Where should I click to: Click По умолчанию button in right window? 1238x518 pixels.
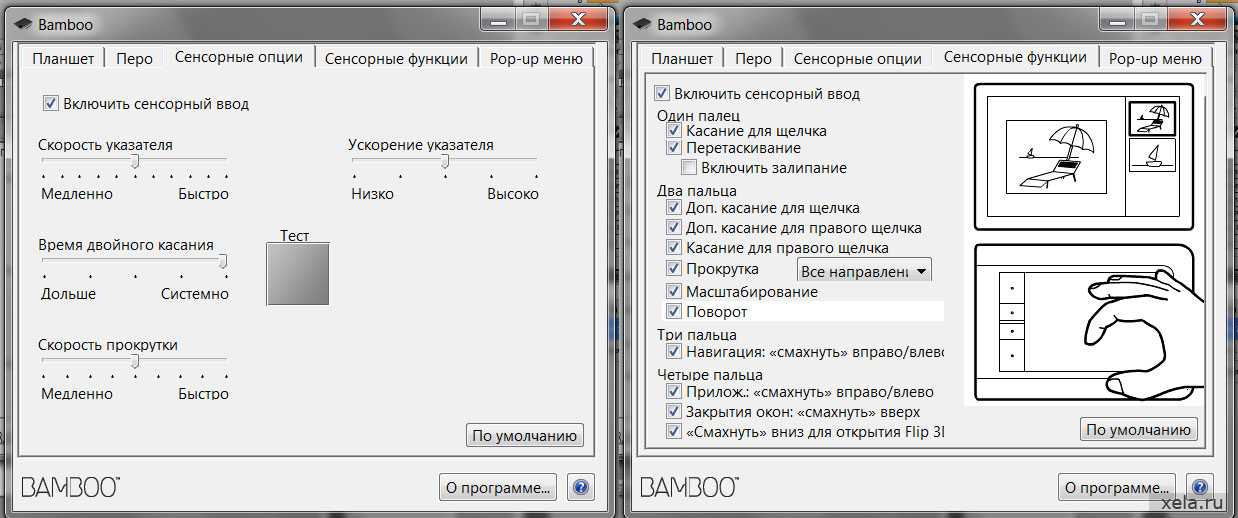[x=1138, y=429]
